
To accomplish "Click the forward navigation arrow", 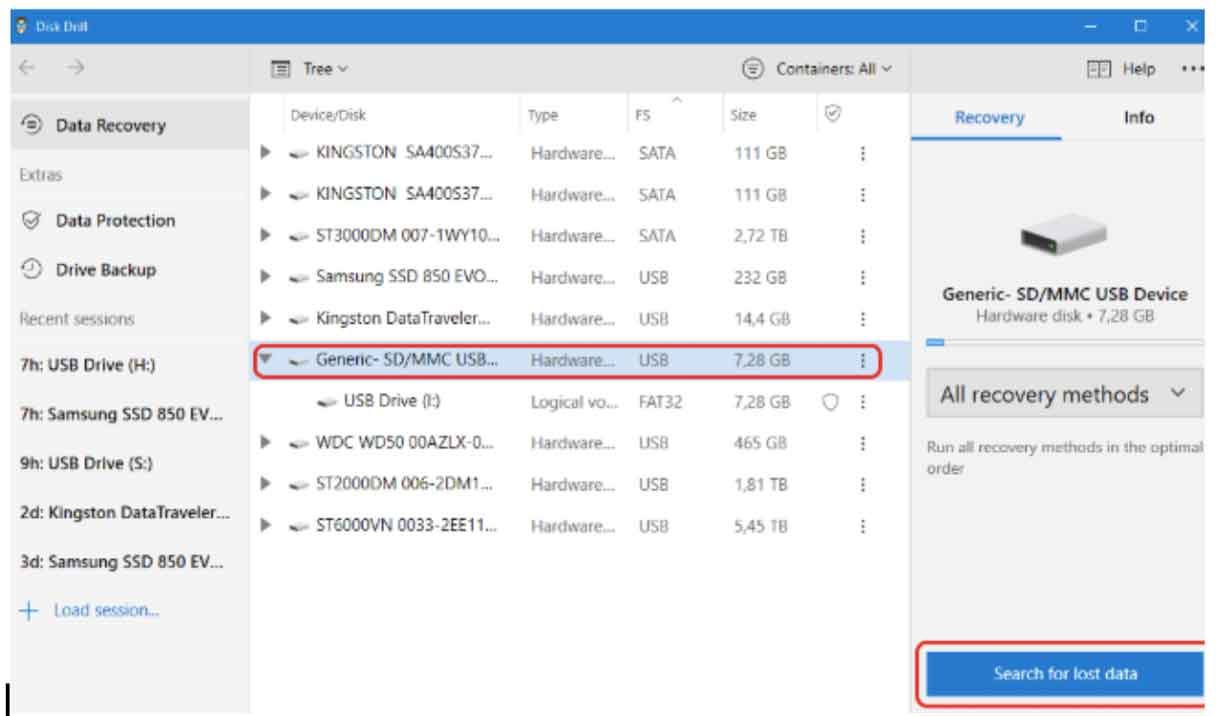I will 76,68.
